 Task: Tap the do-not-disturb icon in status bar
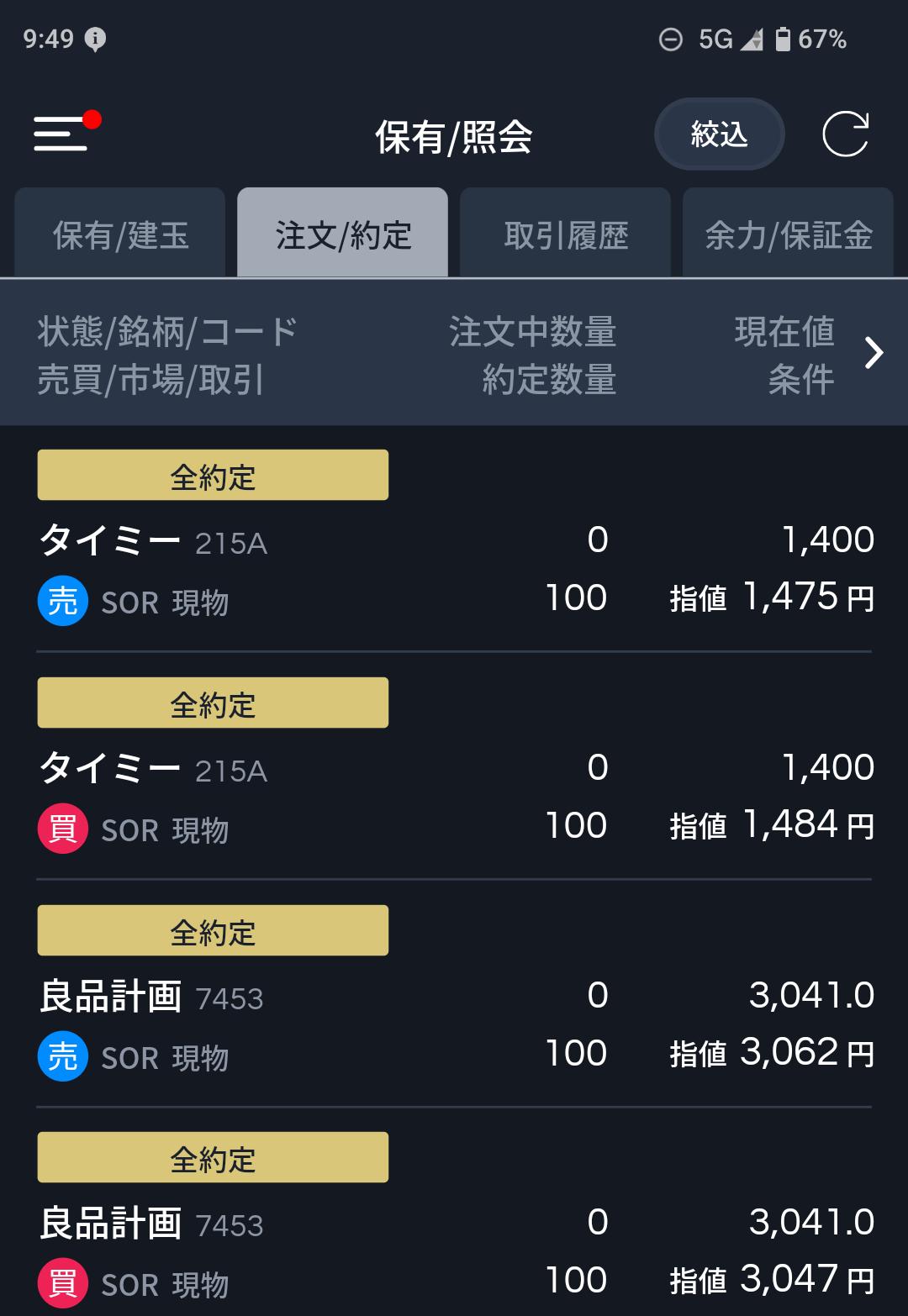pos(671,39)
